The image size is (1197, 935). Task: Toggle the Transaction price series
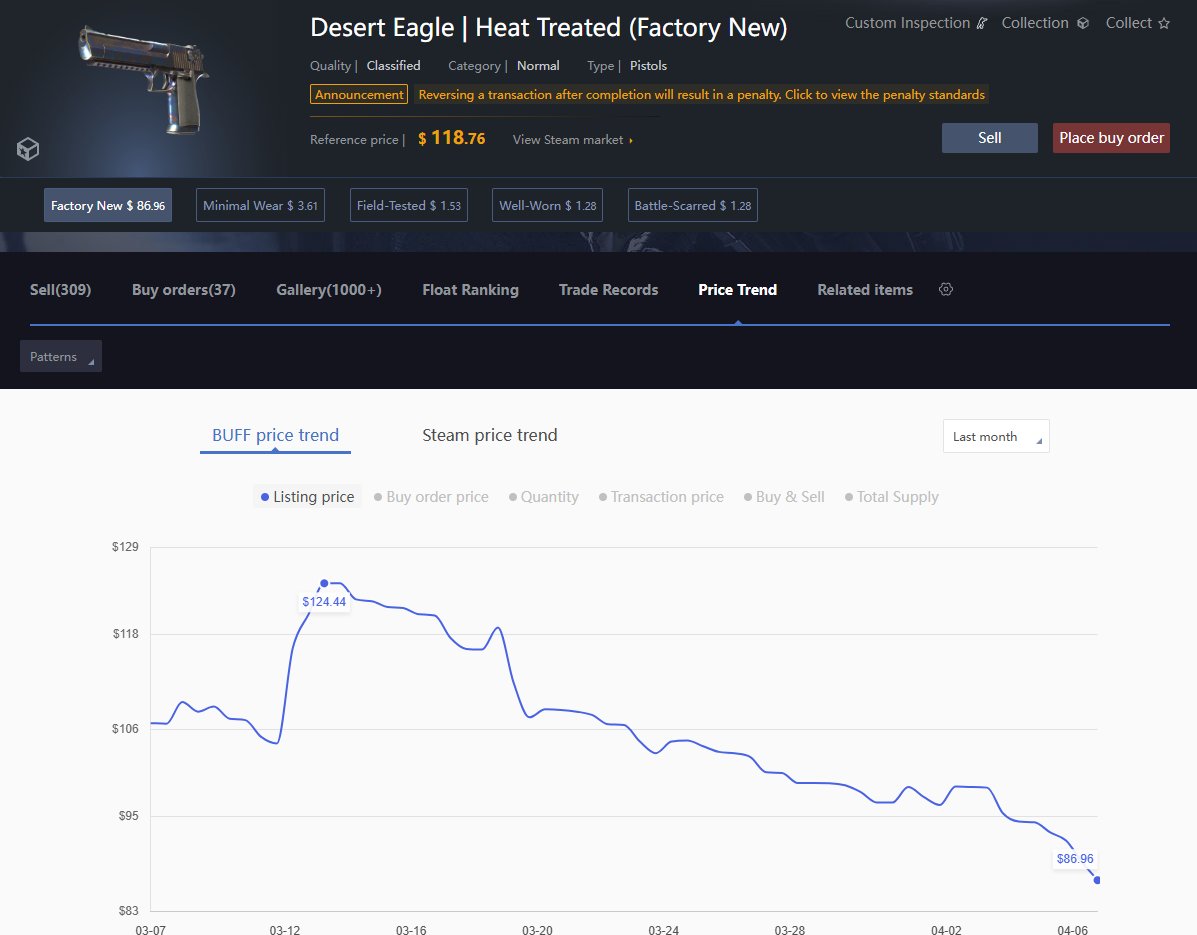point(661,497)
